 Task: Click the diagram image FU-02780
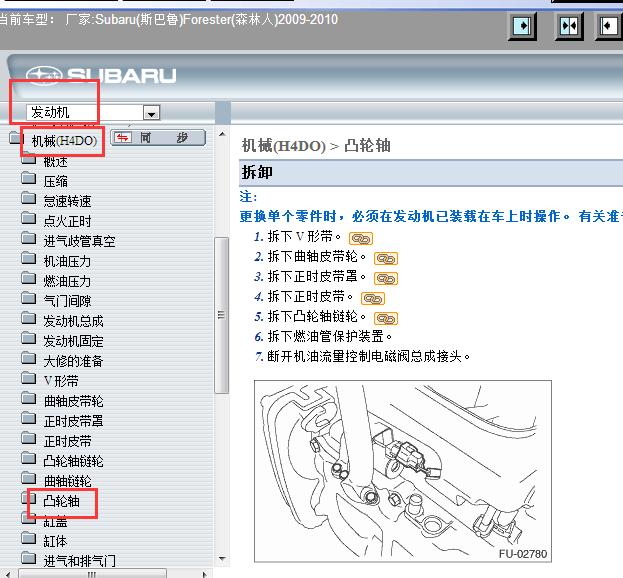[x=403, y=471]
